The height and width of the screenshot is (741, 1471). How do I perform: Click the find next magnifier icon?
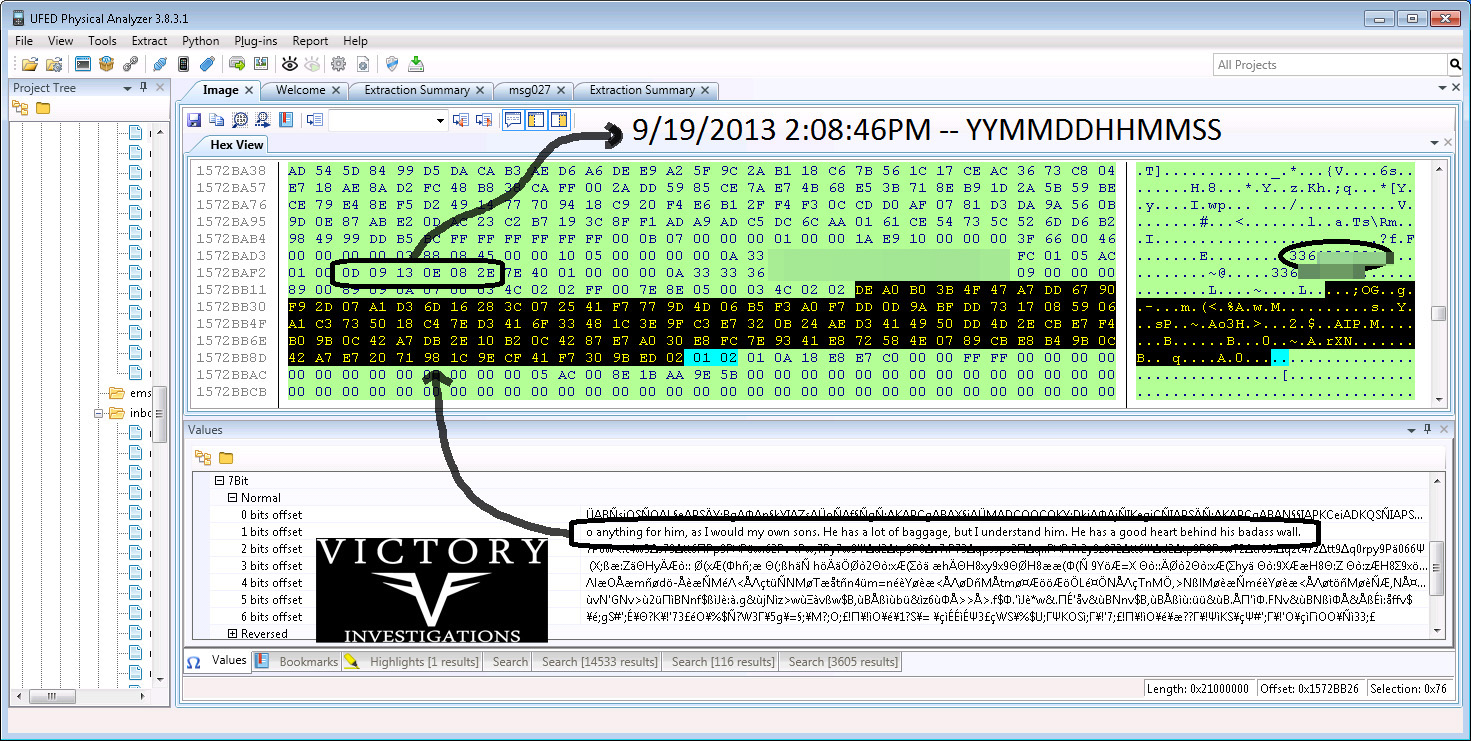coord(263,120)
